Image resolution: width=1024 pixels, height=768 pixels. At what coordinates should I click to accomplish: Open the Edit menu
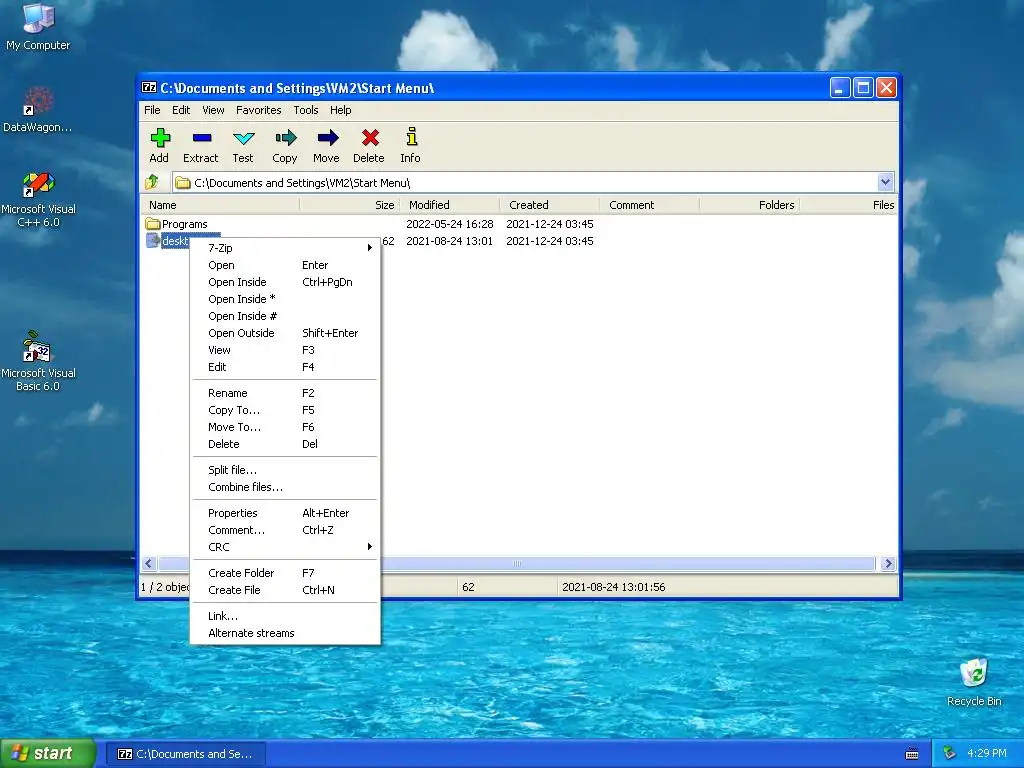(x=181, y=110)
